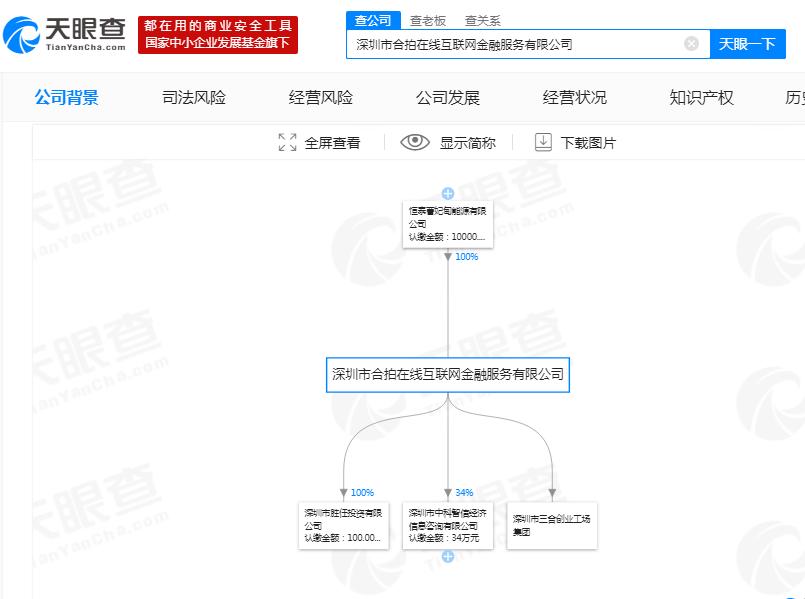The height and width of the screenshot is (599, 805).
Task: Expand hidden subsidiaries via bottom plus control
Action: [x=447, y=557]
